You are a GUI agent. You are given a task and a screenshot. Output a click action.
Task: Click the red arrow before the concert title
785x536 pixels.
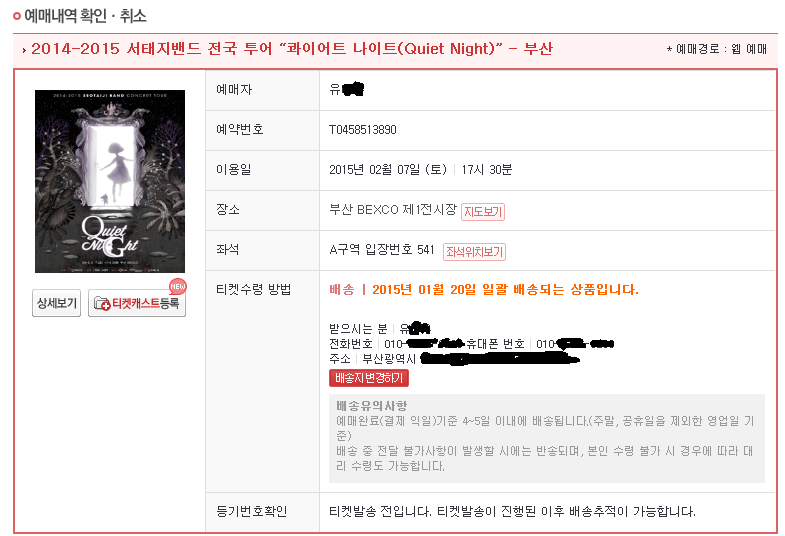[24, 50]
